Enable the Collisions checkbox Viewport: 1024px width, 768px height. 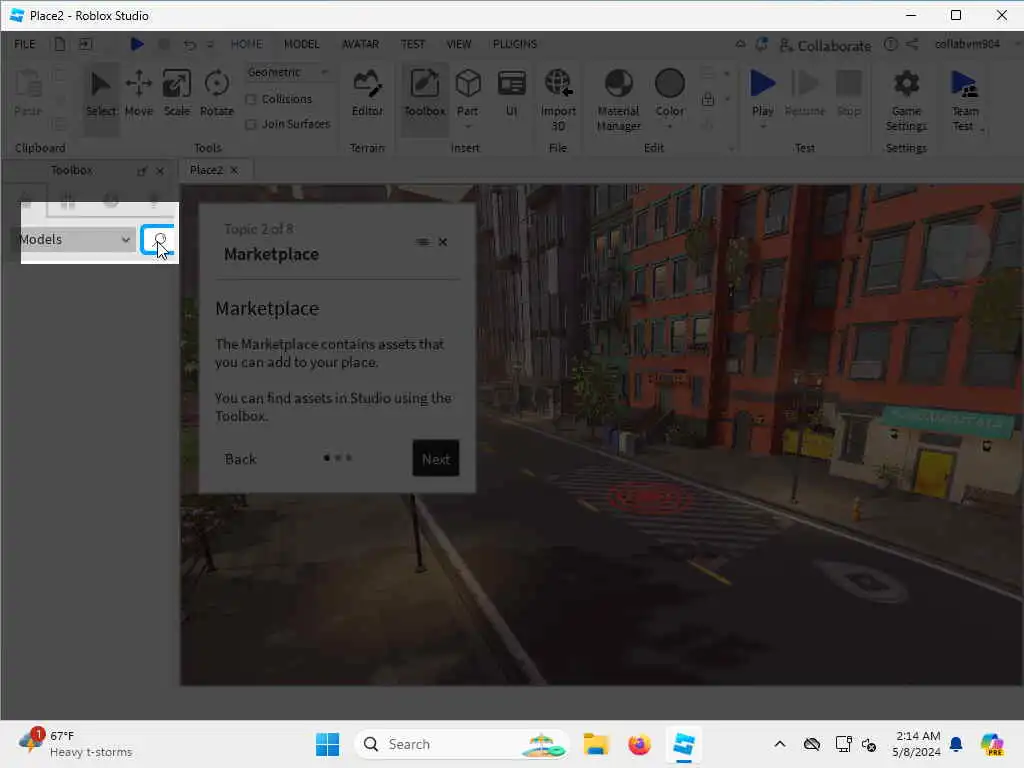tap(251, 99)
